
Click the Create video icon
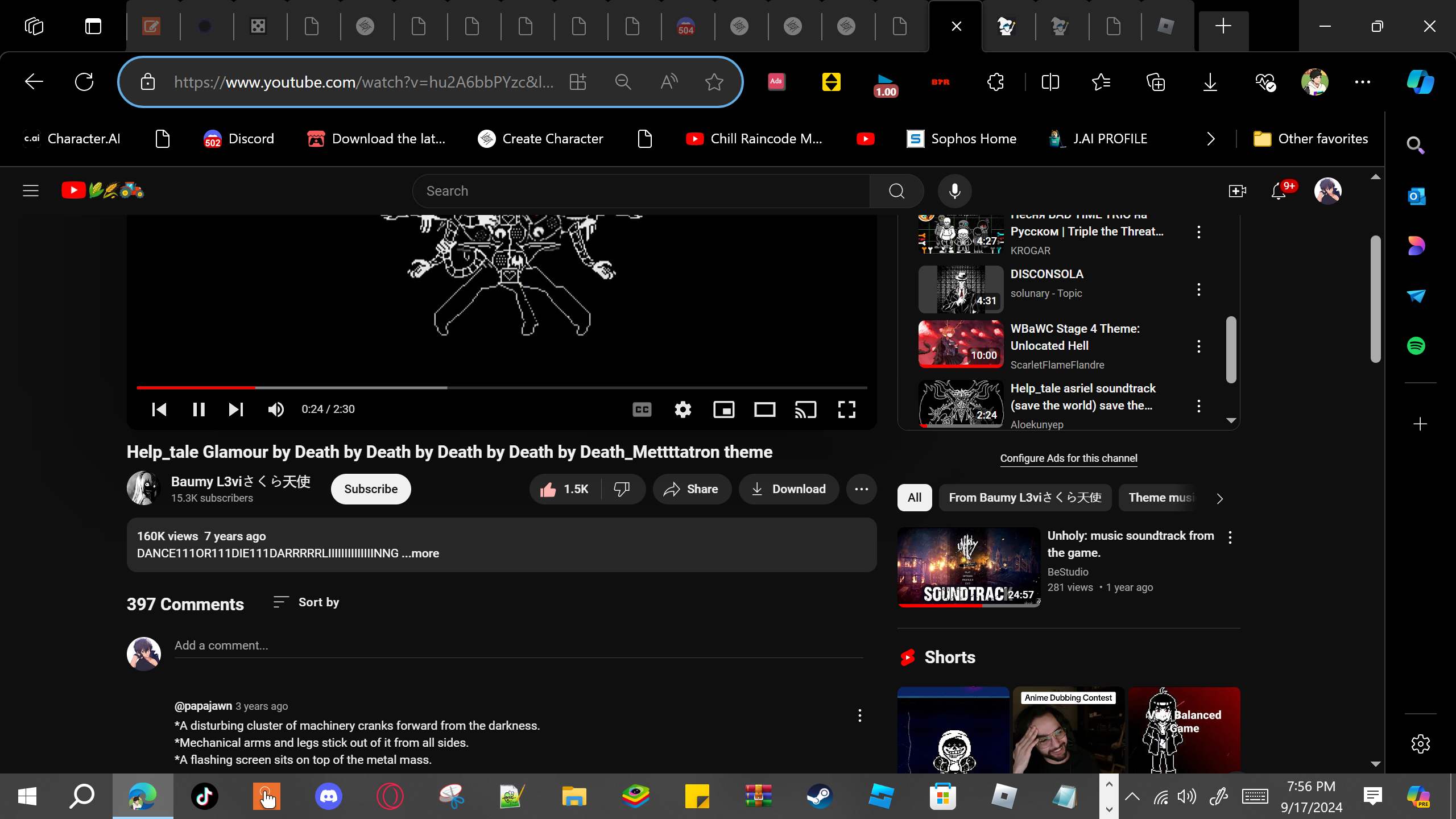click(1237, 191)
